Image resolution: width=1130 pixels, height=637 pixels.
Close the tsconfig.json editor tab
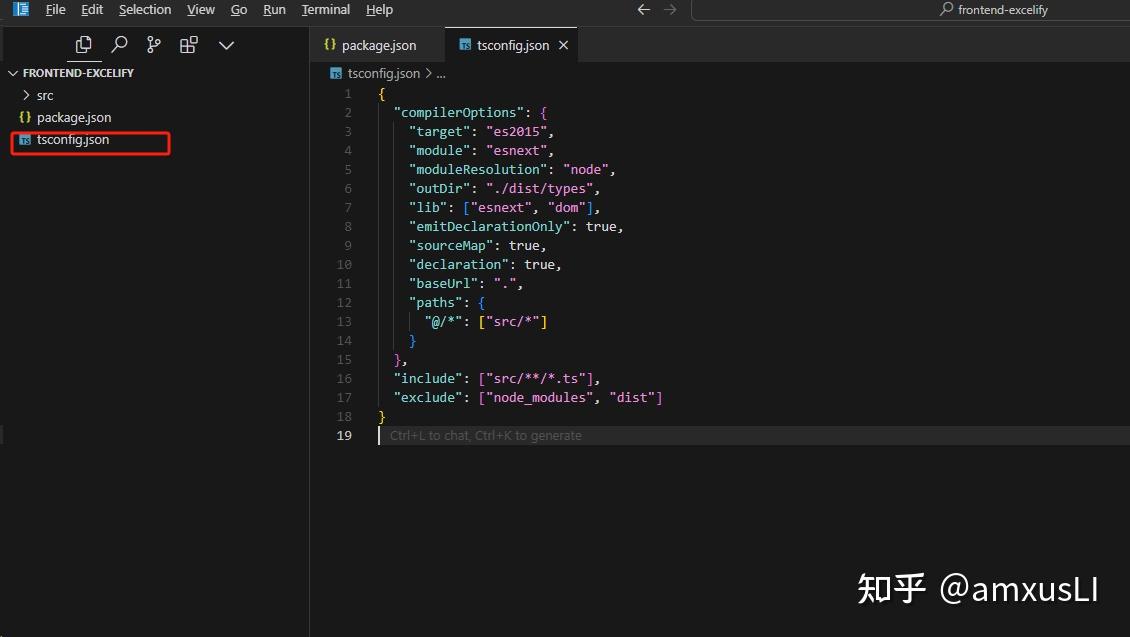click(562, 44)
